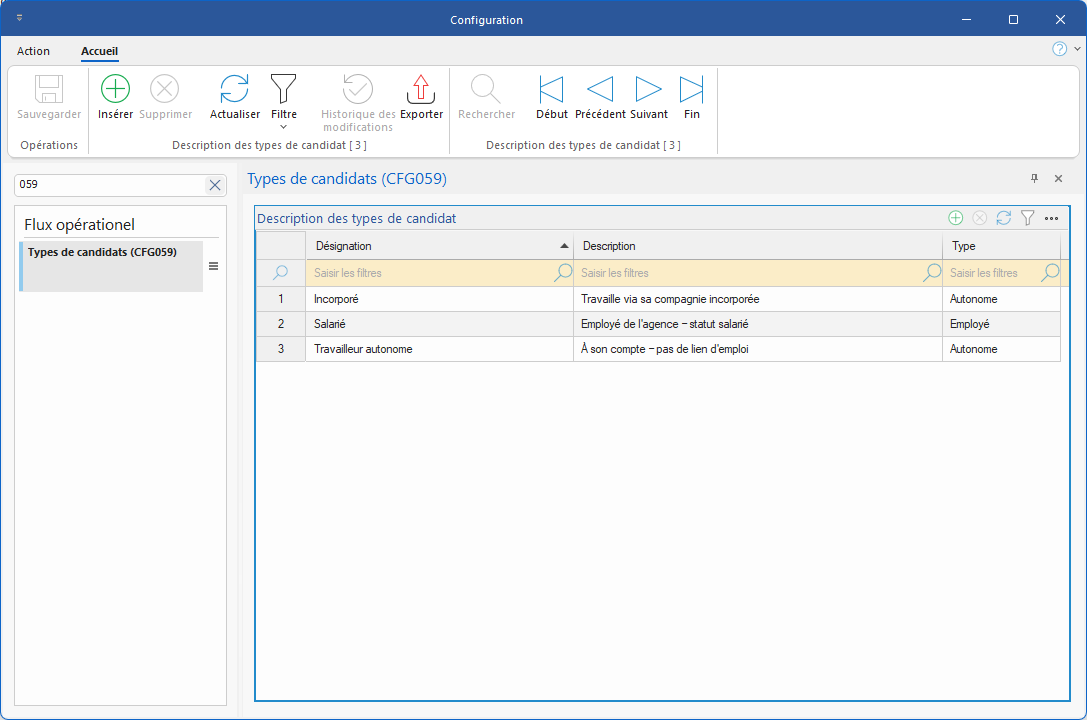Click the filter row's leading magnifier icon
The image size is (1087, 720).
tap(280, 272)
